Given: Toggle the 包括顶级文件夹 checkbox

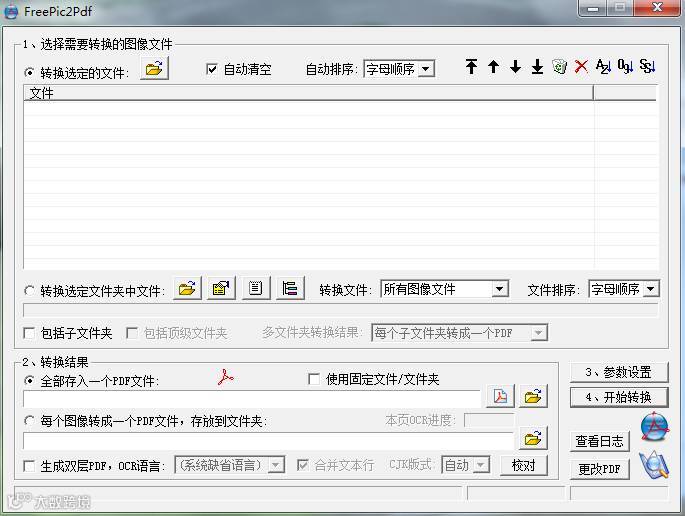Looking at the screenshot, I should point(131,333).
